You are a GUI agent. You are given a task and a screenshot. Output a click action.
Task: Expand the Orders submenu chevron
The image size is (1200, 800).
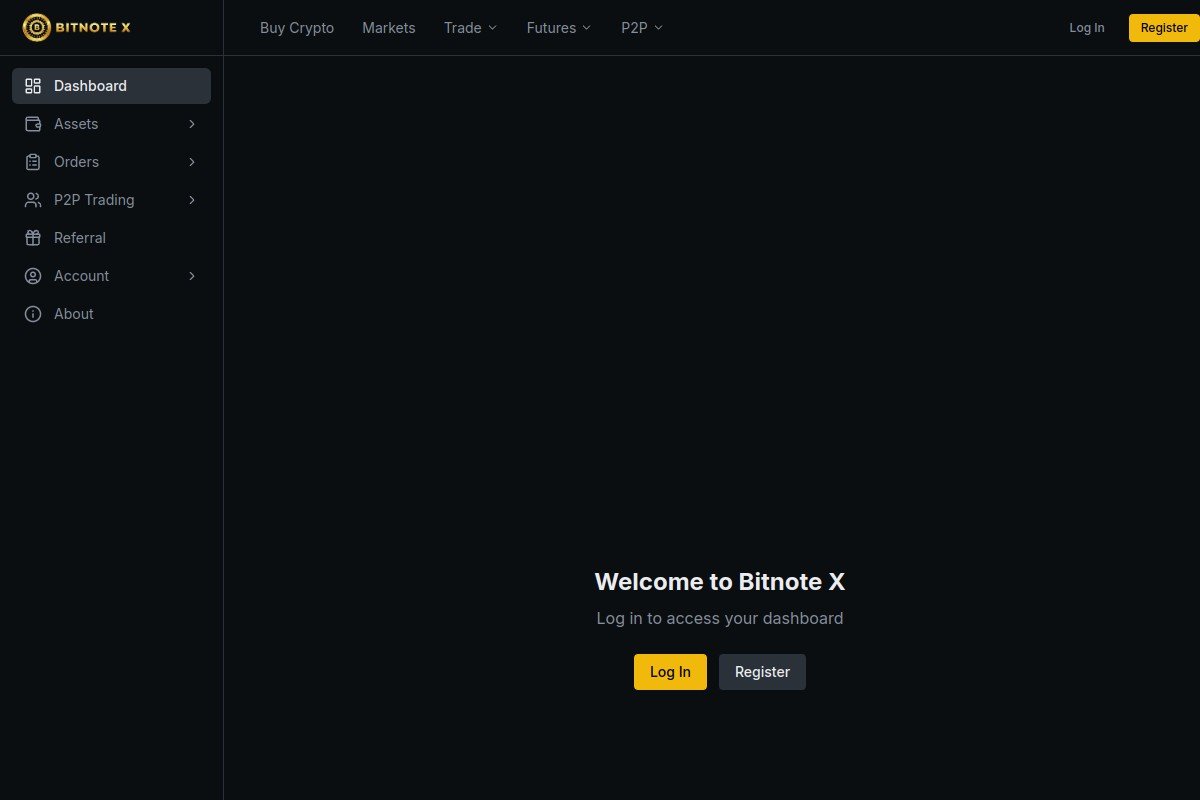pyautogui.click(x=192, y=162)
